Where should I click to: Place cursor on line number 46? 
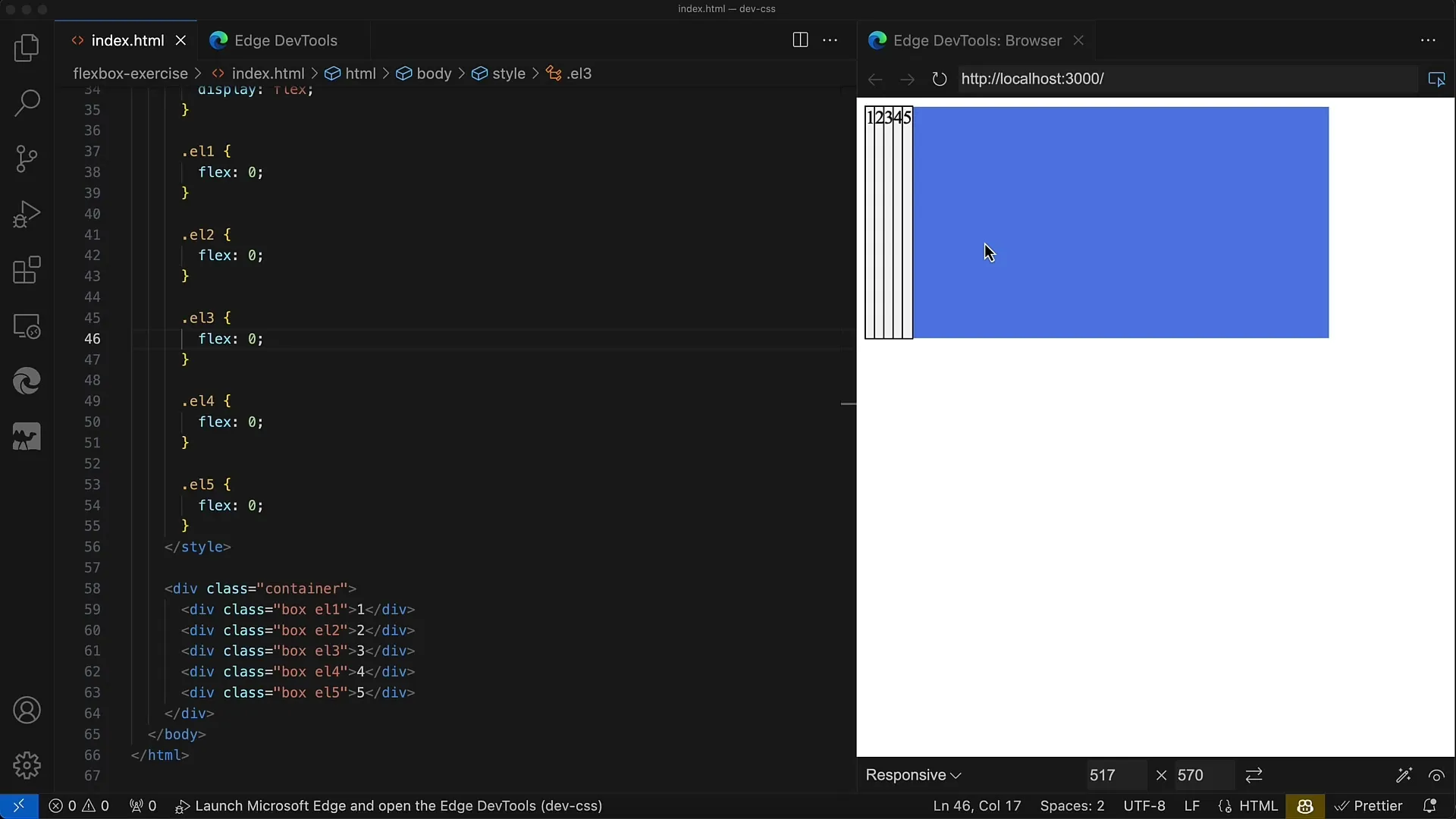(x=92, y=339)
